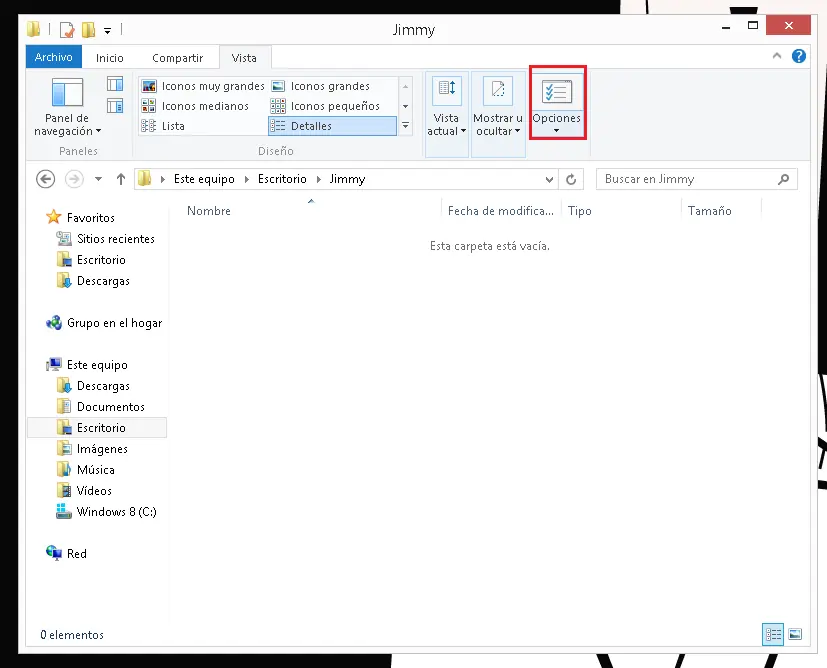Open Help with the question mark icon
This screenshot has height=668, width=827.
click(x=799, y=56)
